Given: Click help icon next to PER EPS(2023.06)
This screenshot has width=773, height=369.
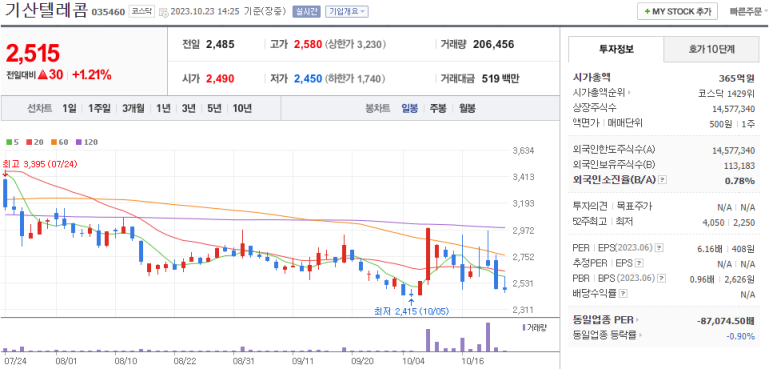Looking at the screenshot, I should point(659,247).
